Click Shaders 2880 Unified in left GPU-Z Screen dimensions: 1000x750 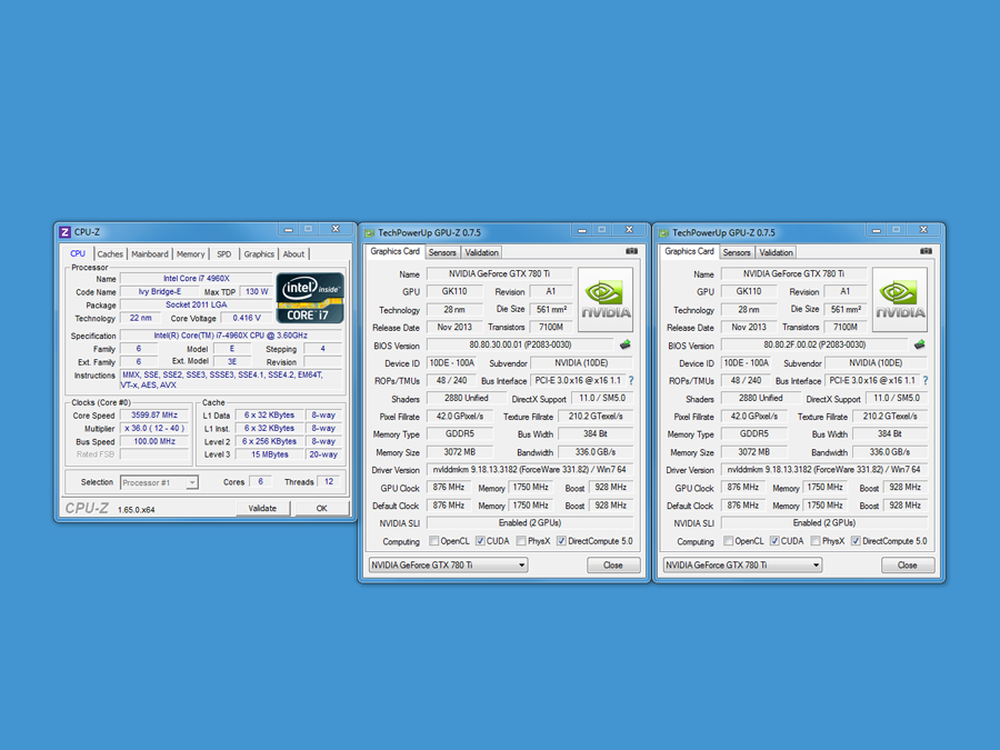pyautogui.click(x=466, y=398)
